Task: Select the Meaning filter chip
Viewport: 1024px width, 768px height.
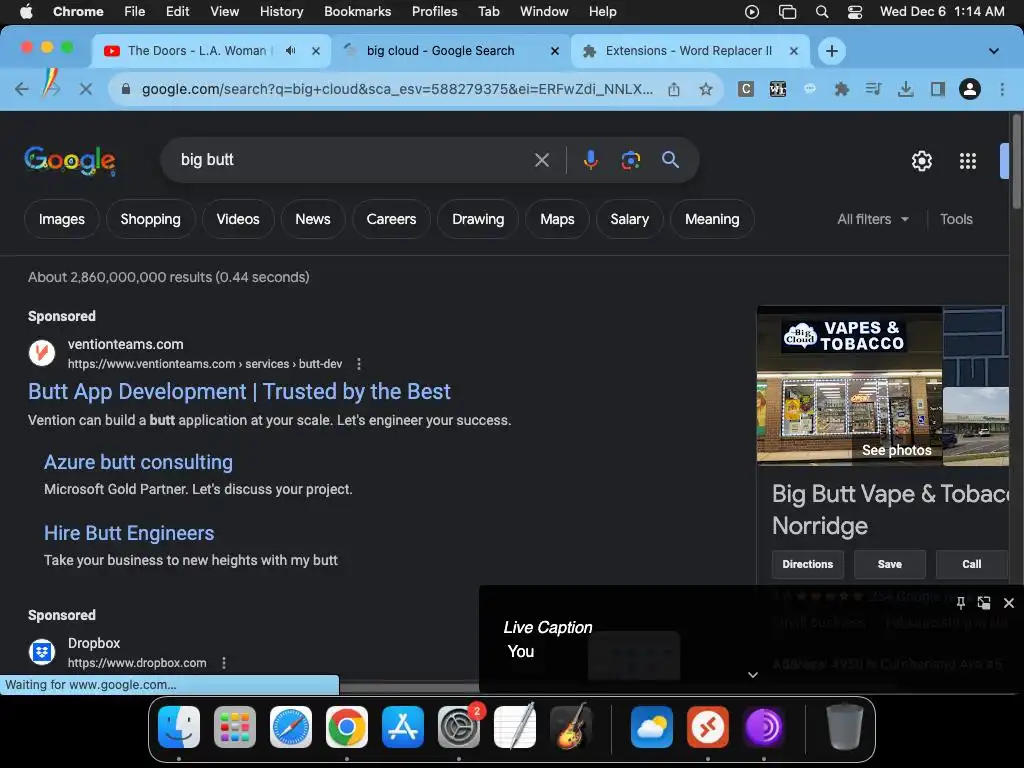Action: click(x=712, y=219)
